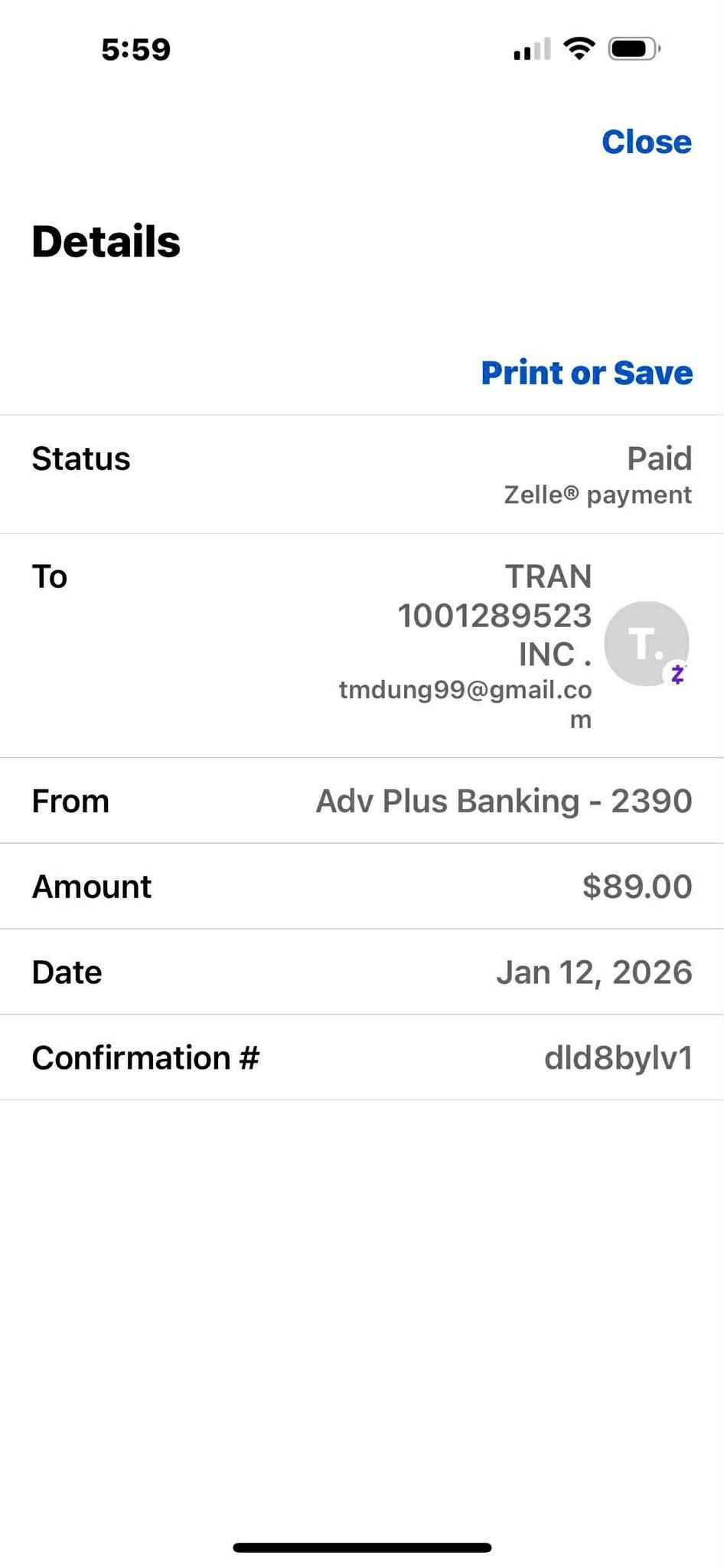Image resolution: width=724 pixels, height=1568 pixels.
Task: Tap the battery status icon
Action: click(x=634, y=49)
